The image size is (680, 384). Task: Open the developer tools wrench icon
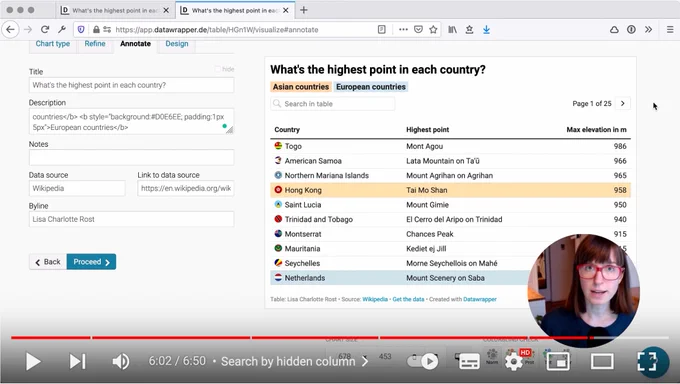tap(62, 30)
